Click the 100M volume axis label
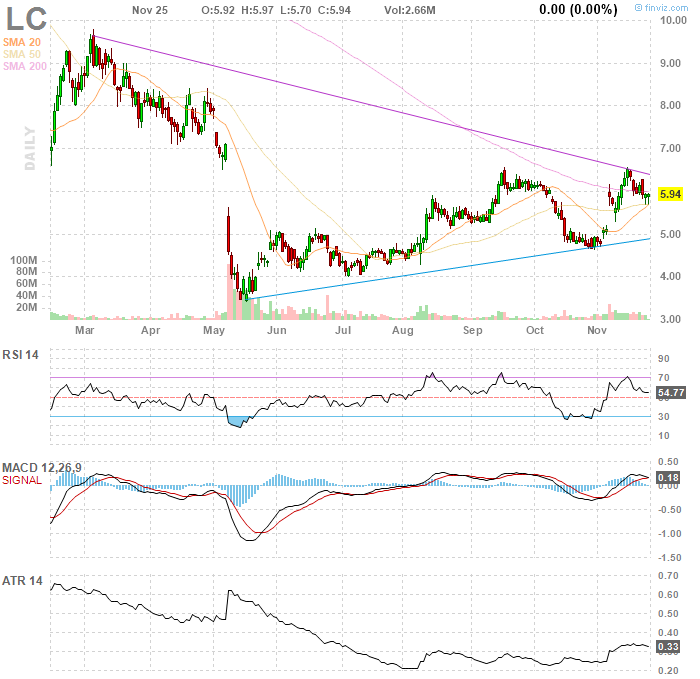The image size is (700, 679). [x=24, y=259]
